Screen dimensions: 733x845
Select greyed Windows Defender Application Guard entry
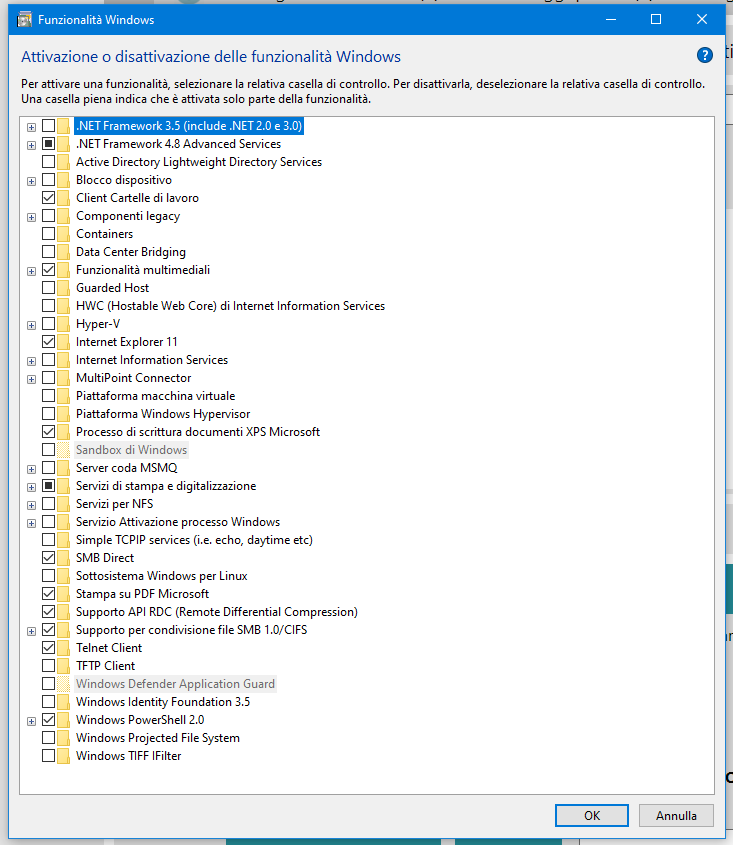[x=175, y=684]
